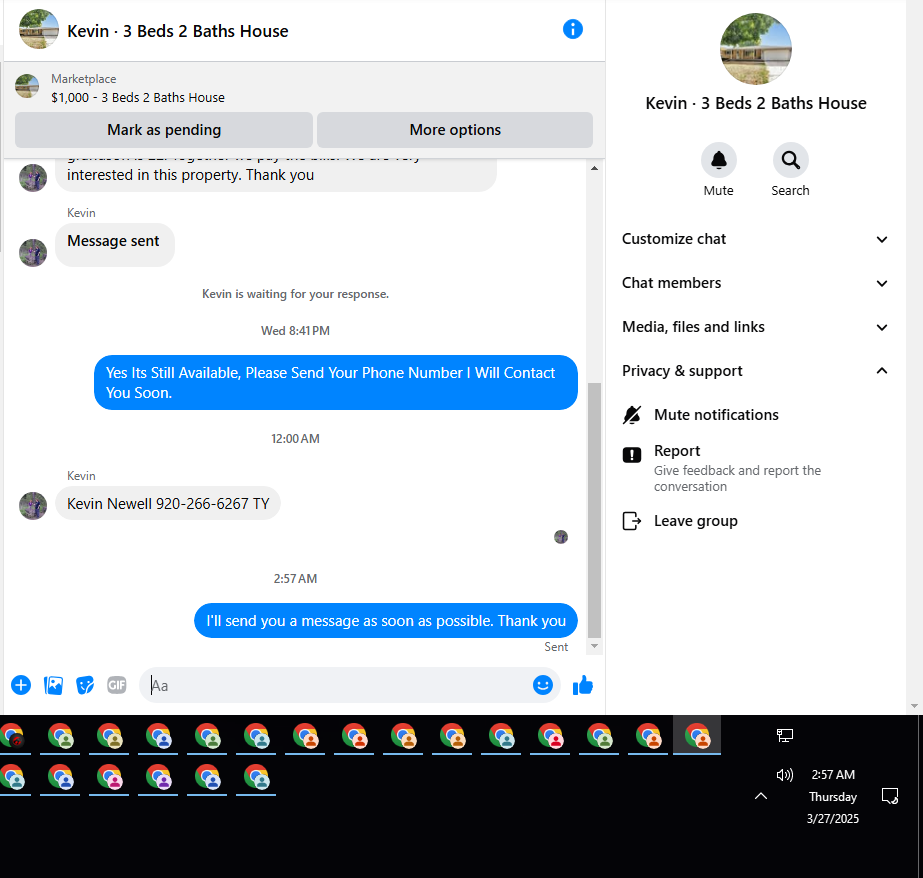Open the GIF picker
Screen dimensions: 923x878
[x=117, y=685]
